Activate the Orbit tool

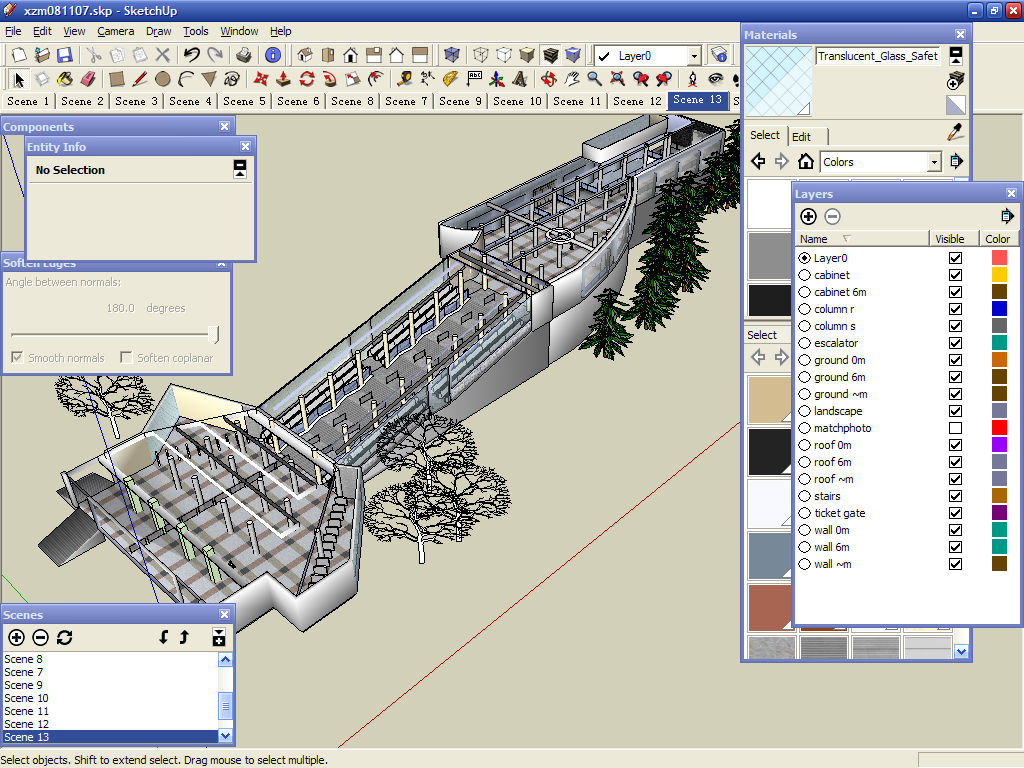[549, 80]
